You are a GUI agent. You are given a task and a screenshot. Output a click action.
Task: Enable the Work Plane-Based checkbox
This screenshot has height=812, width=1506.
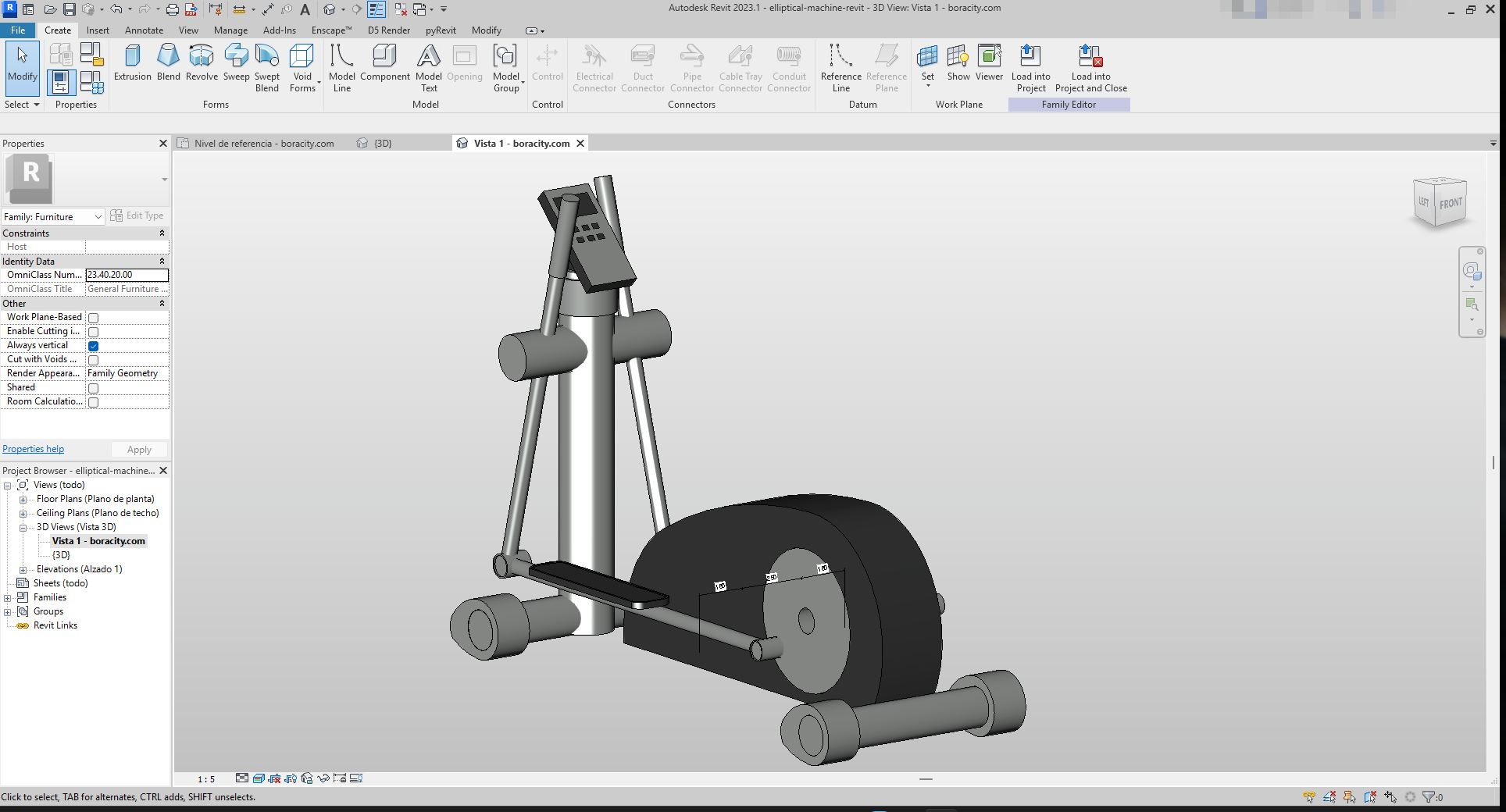[93, 318]
